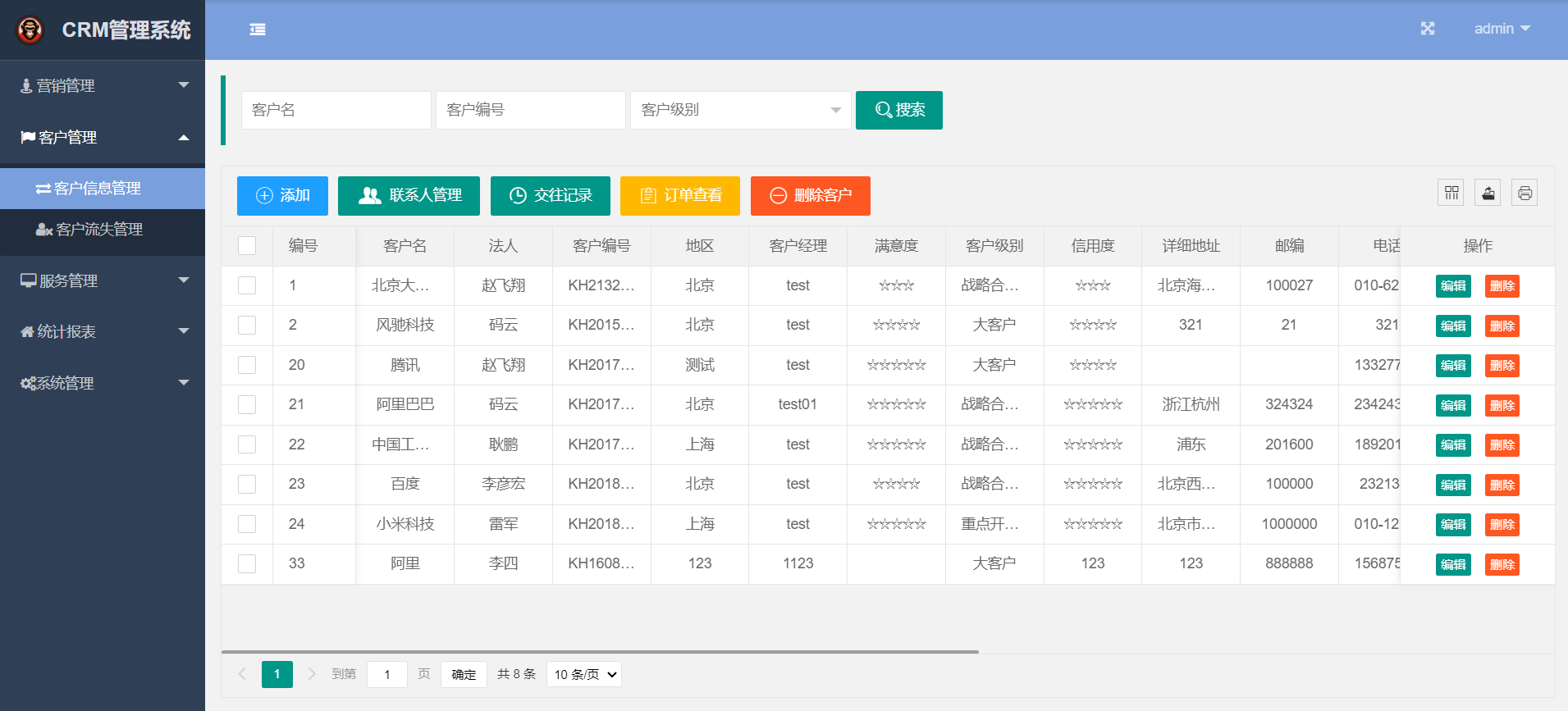Viewport: 1568px width, 711px height.
Task: Check the row for 阿里 number 33
Action: (247, 563)
